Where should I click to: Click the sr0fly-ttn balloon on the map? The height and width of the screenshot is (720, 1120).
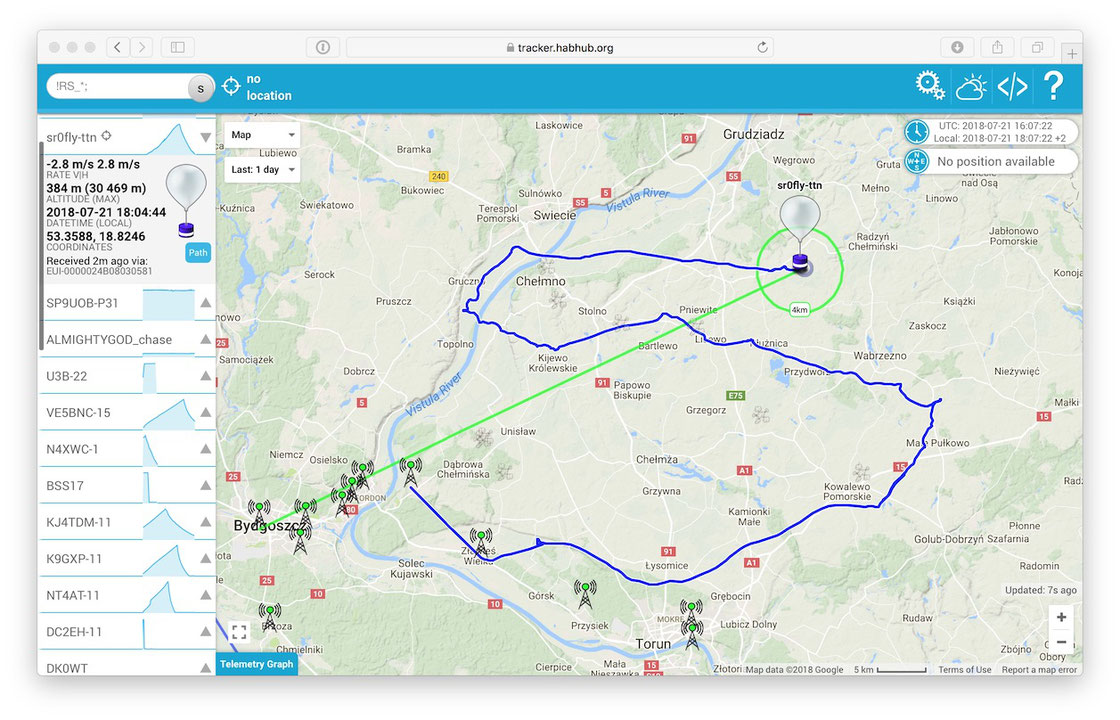pos(800,234)
